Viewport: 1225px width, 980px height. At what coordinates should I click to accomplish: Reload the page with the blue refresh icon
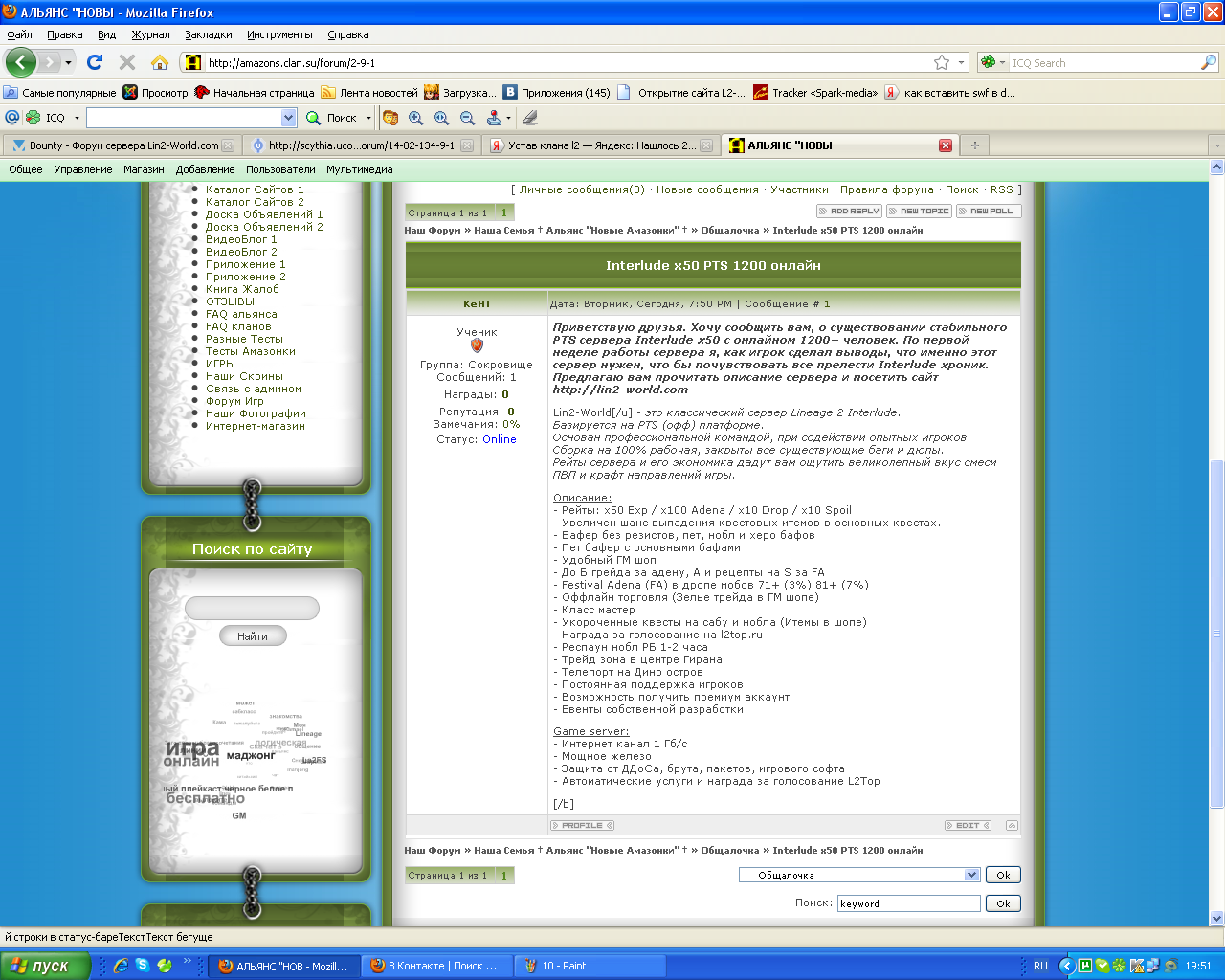(94, 62)
